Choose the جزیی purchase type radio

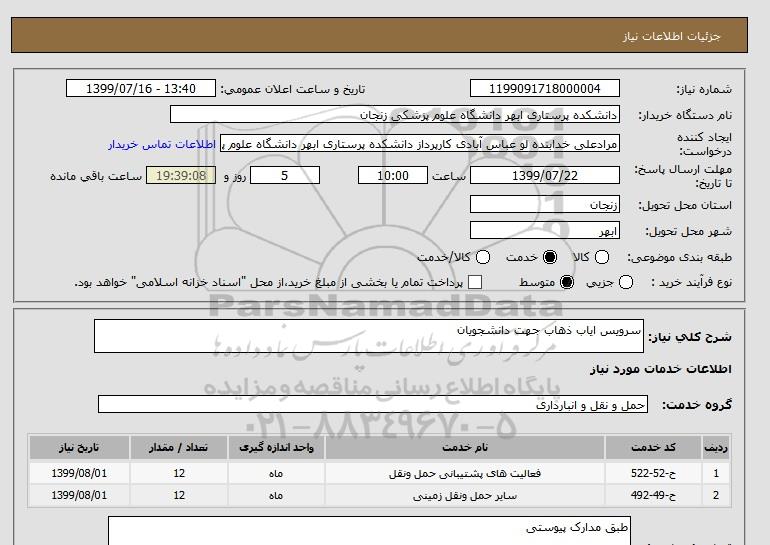(626, 282)
